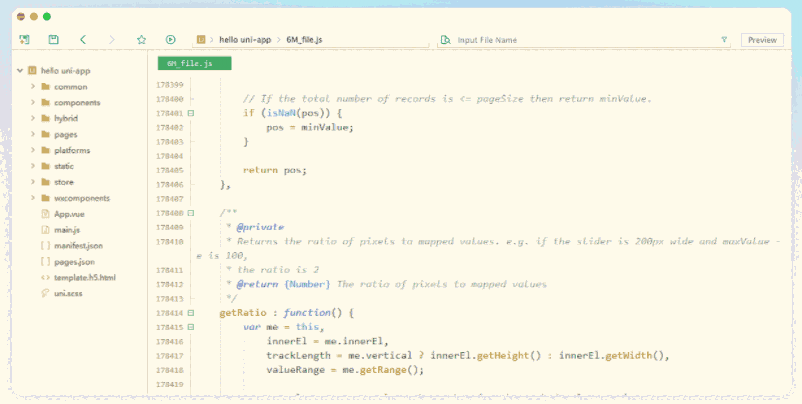Click the new file icon in toolbar
Image resolution: width=802 pixels, height=404 pixels.
click(x=23, y=40)
